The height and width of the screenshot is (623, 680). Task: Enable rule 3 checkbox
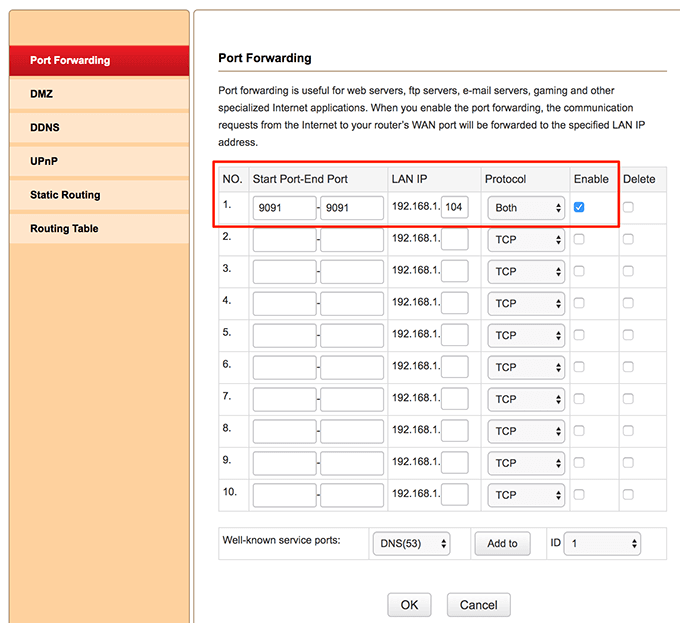[579, 271]
